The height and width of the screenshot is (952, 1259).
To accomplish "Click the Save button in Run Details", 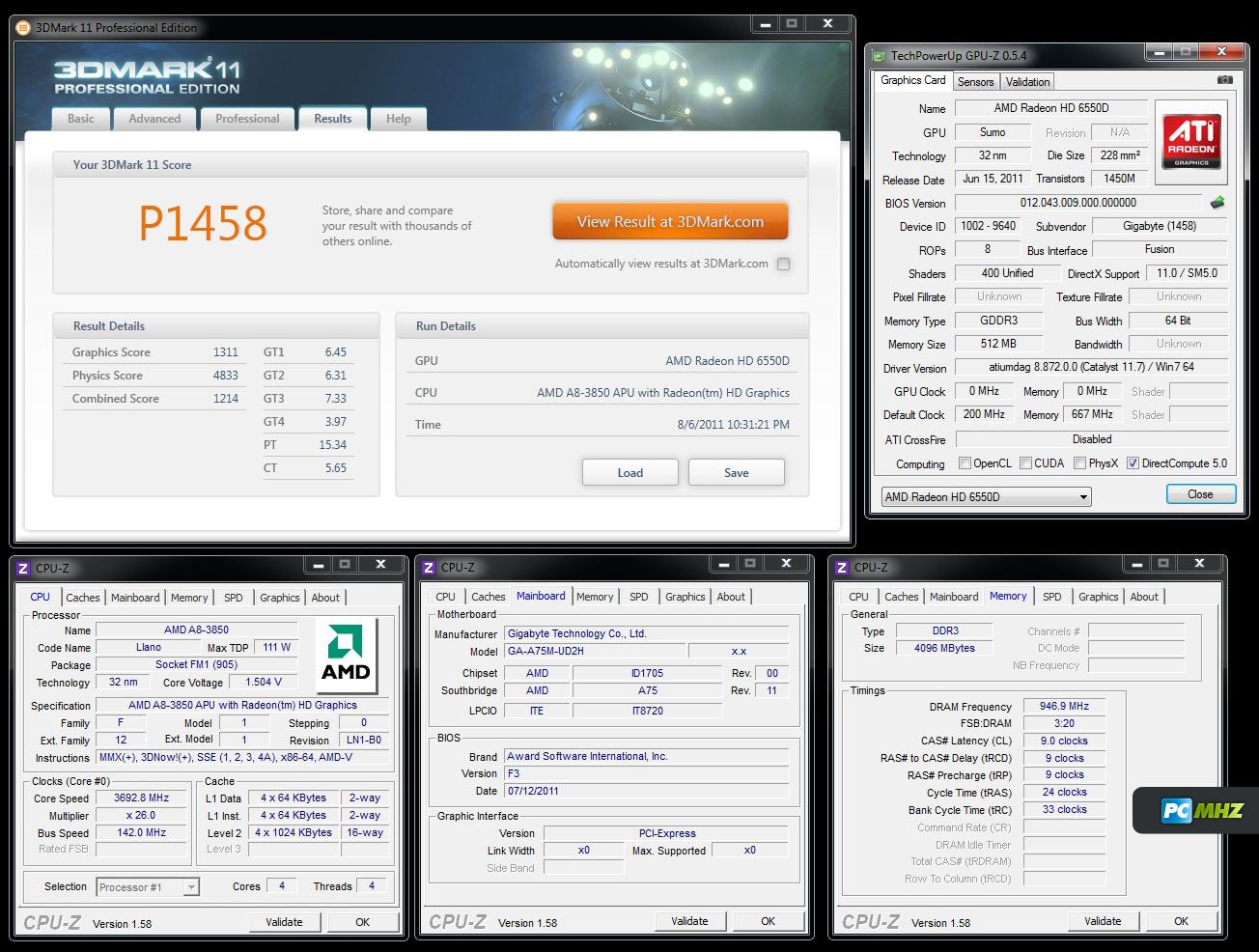I will pos(737,472).
